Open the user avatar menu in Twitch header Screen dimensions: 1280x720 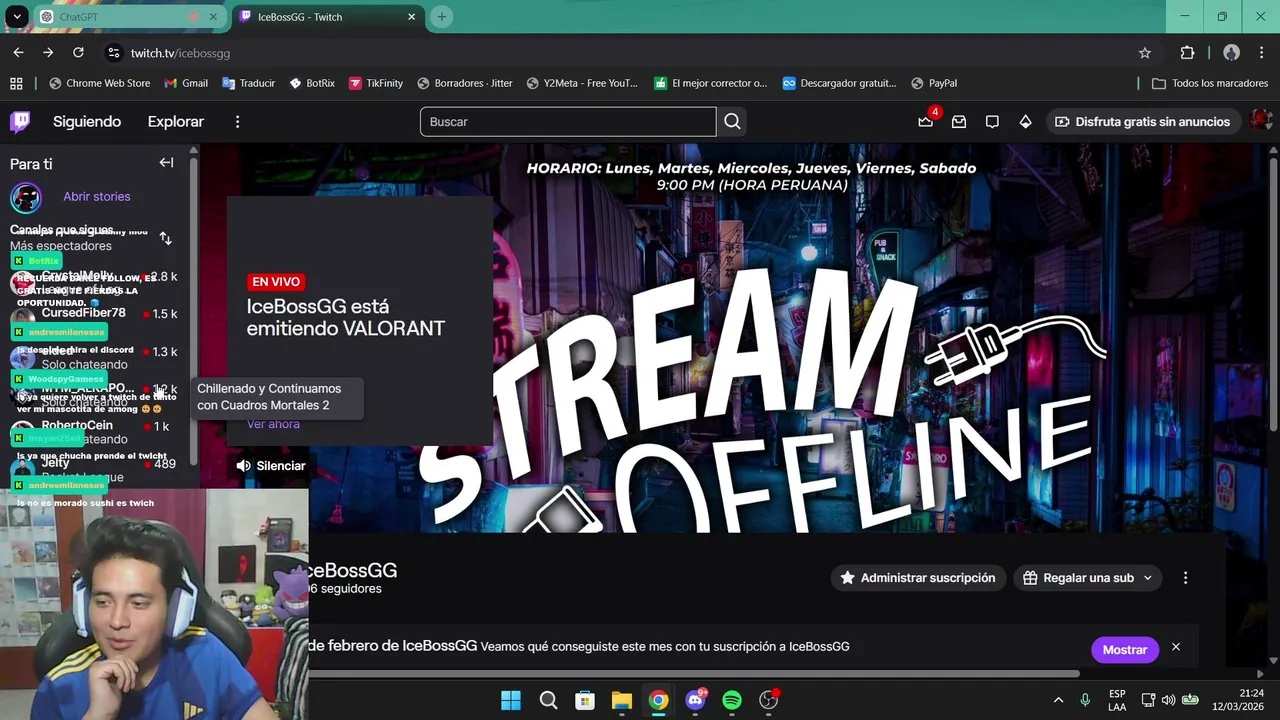click(x=1261, y=121)
